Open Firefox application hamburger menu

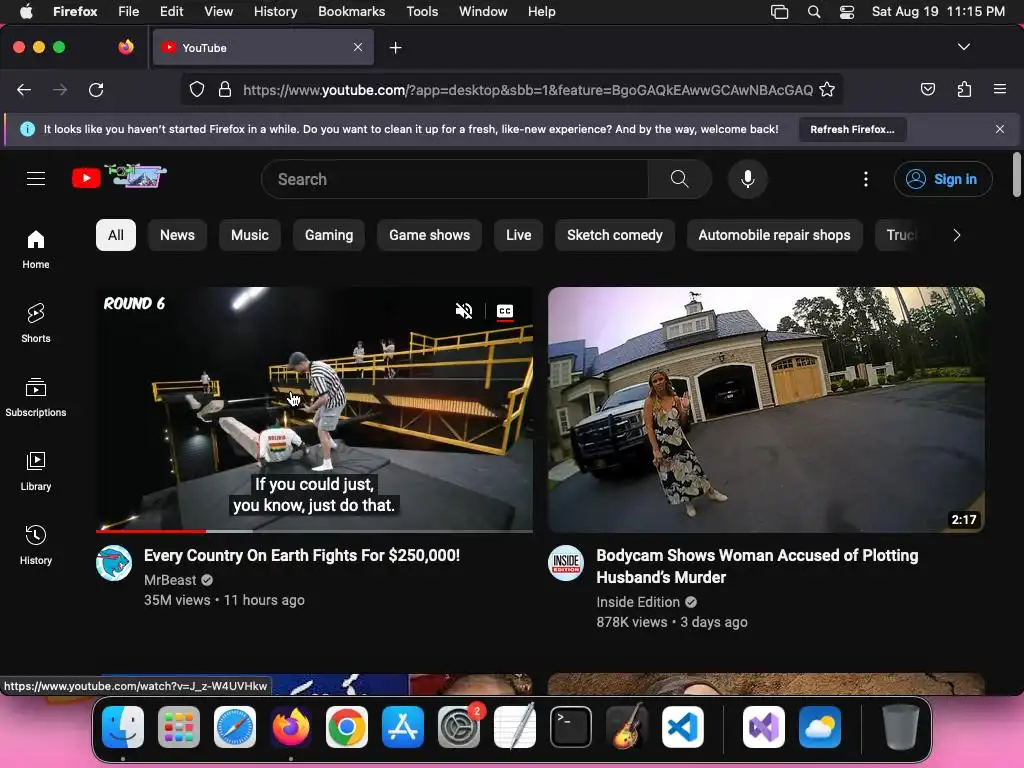[x=1000, y=89]
